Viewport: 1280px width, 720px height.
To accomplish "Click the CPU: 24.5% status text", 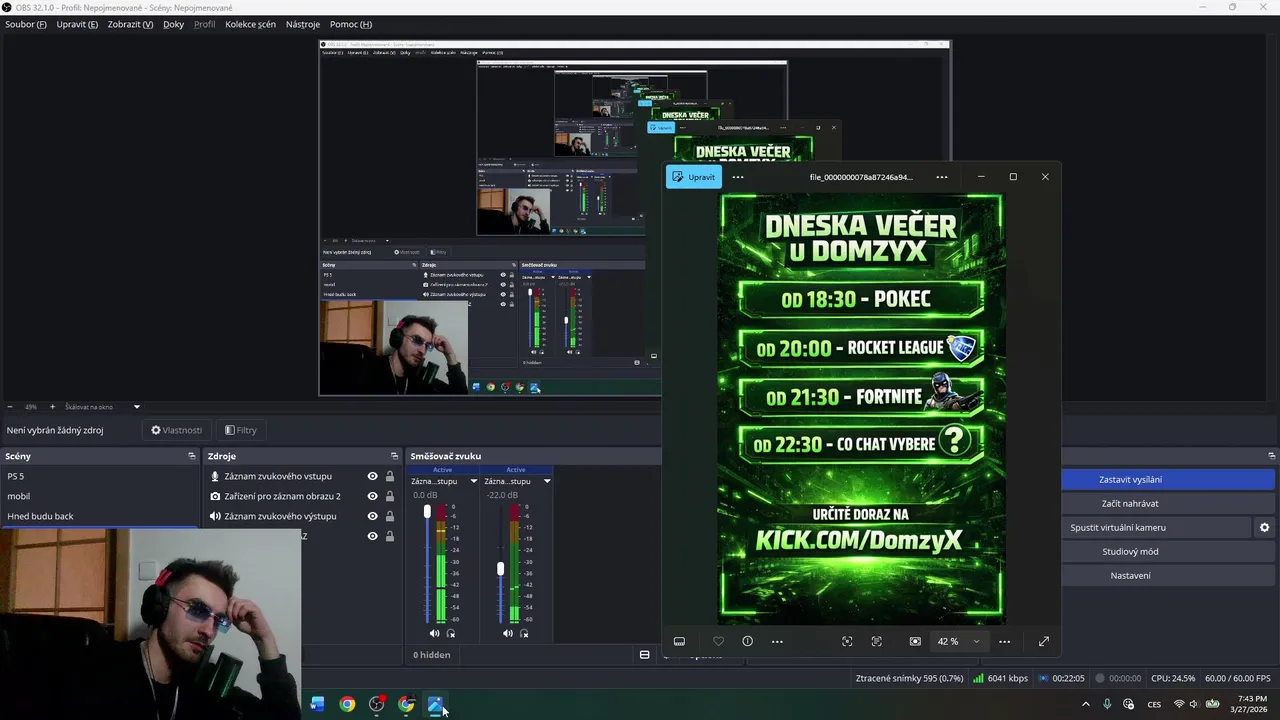I will click(x=1173, y=678).
